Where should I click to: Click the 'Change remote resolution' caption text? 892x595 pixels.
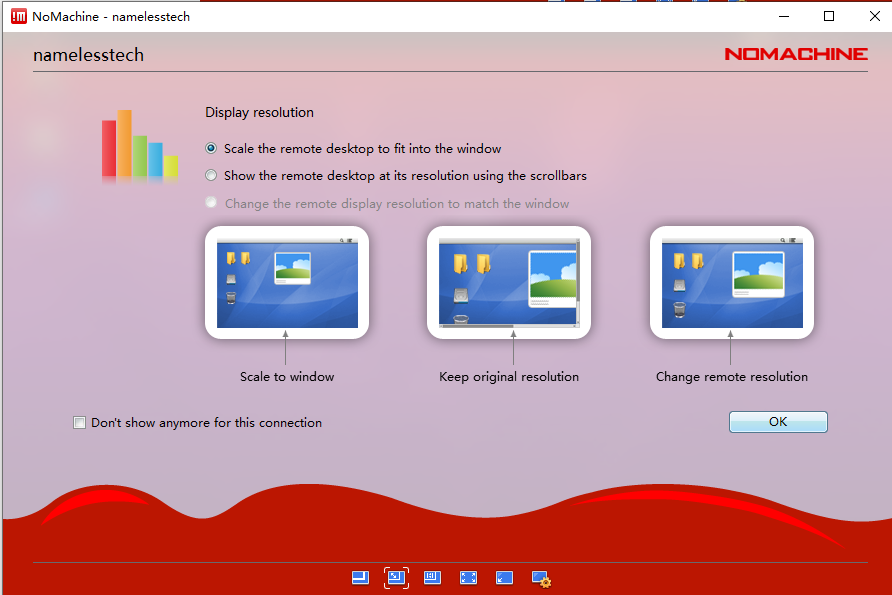click(732, 377)
